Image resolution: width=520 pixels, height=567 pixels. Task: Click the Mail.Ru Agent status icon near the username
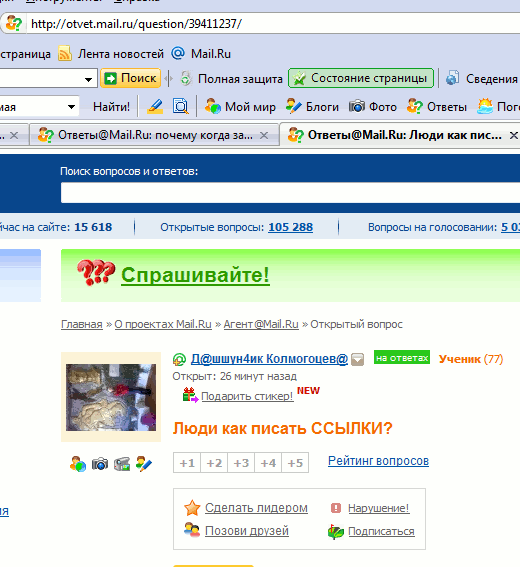179,359
